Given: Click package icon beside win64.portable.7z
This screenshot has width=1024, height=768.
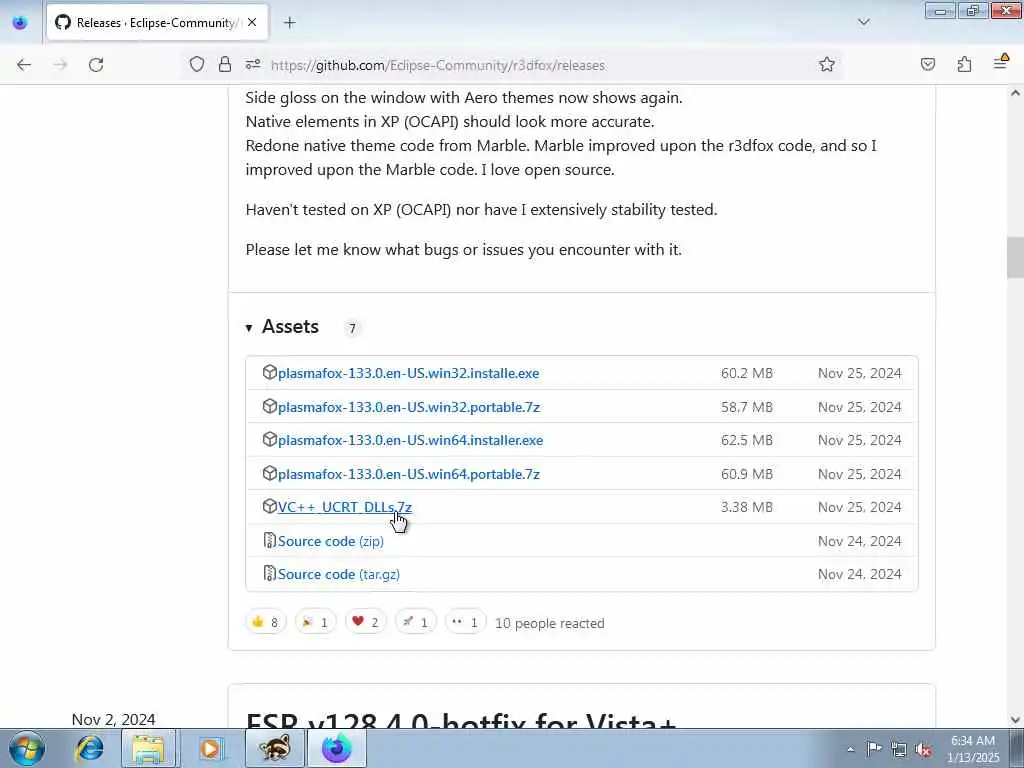Looking at the screenshot, I should 269,473.
